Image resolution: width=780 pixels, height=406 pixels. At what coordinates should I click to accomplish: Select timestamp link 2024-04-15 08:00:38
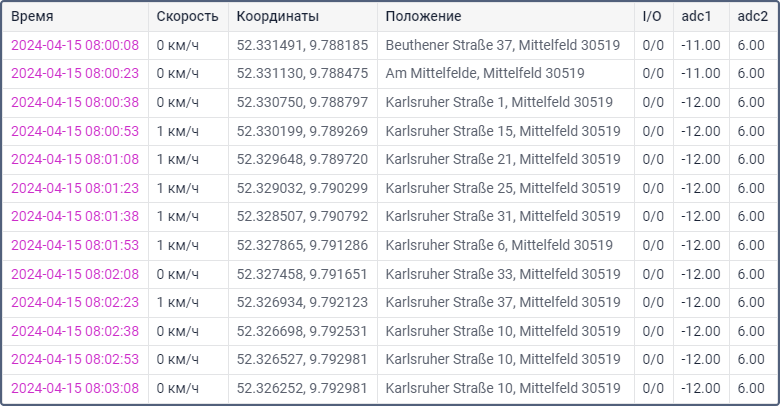pyautogui.click(x=75, y=102)
